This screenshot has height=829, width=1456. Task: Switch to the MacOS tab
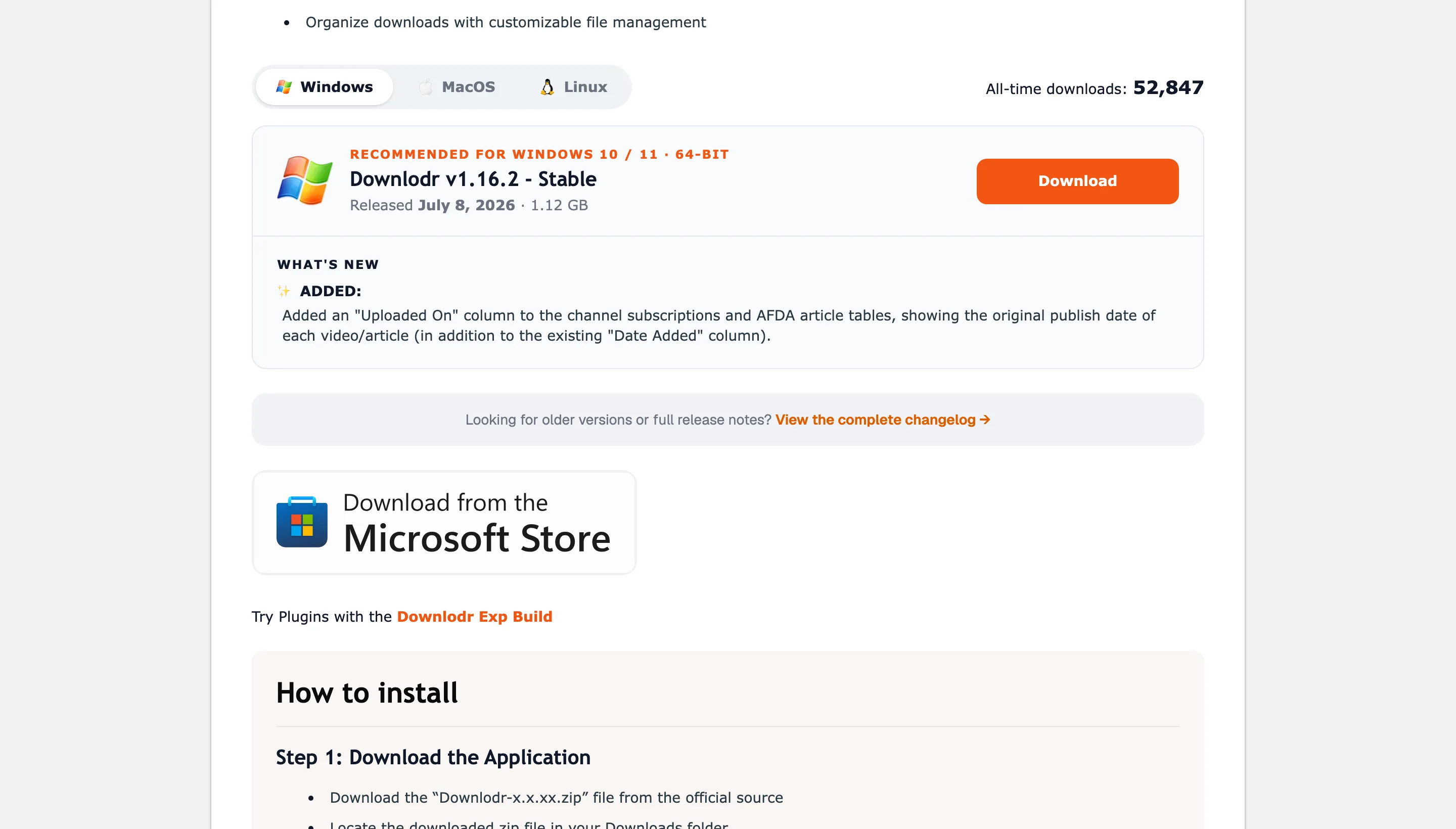457,87
